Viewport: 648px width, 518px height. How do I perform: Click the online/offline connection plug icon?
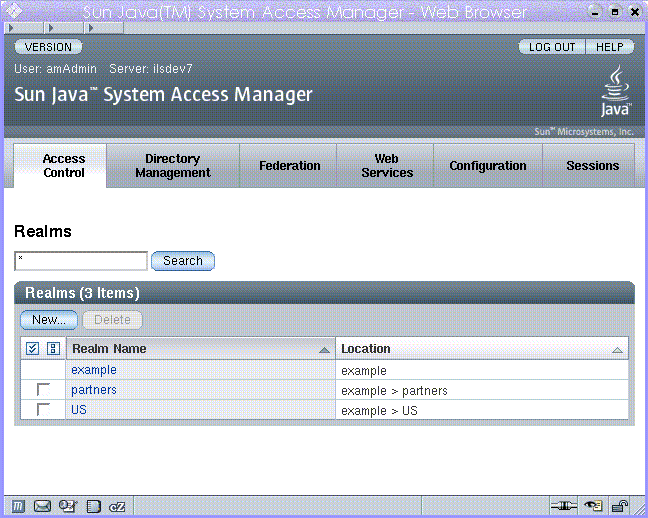pos(564,506)
